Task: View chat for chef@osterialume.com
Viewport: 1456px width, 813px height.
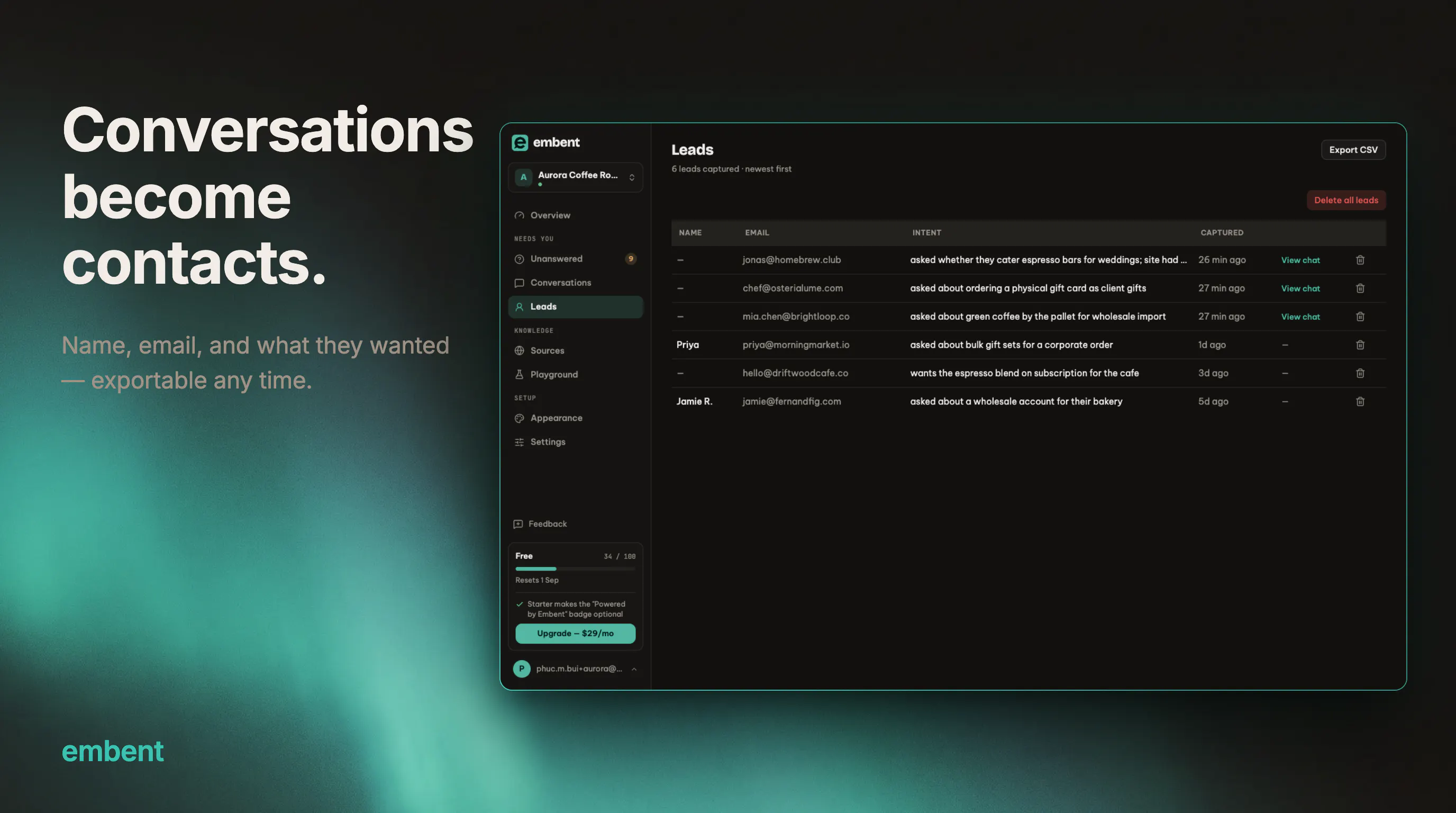Action: click(1300, 288)
